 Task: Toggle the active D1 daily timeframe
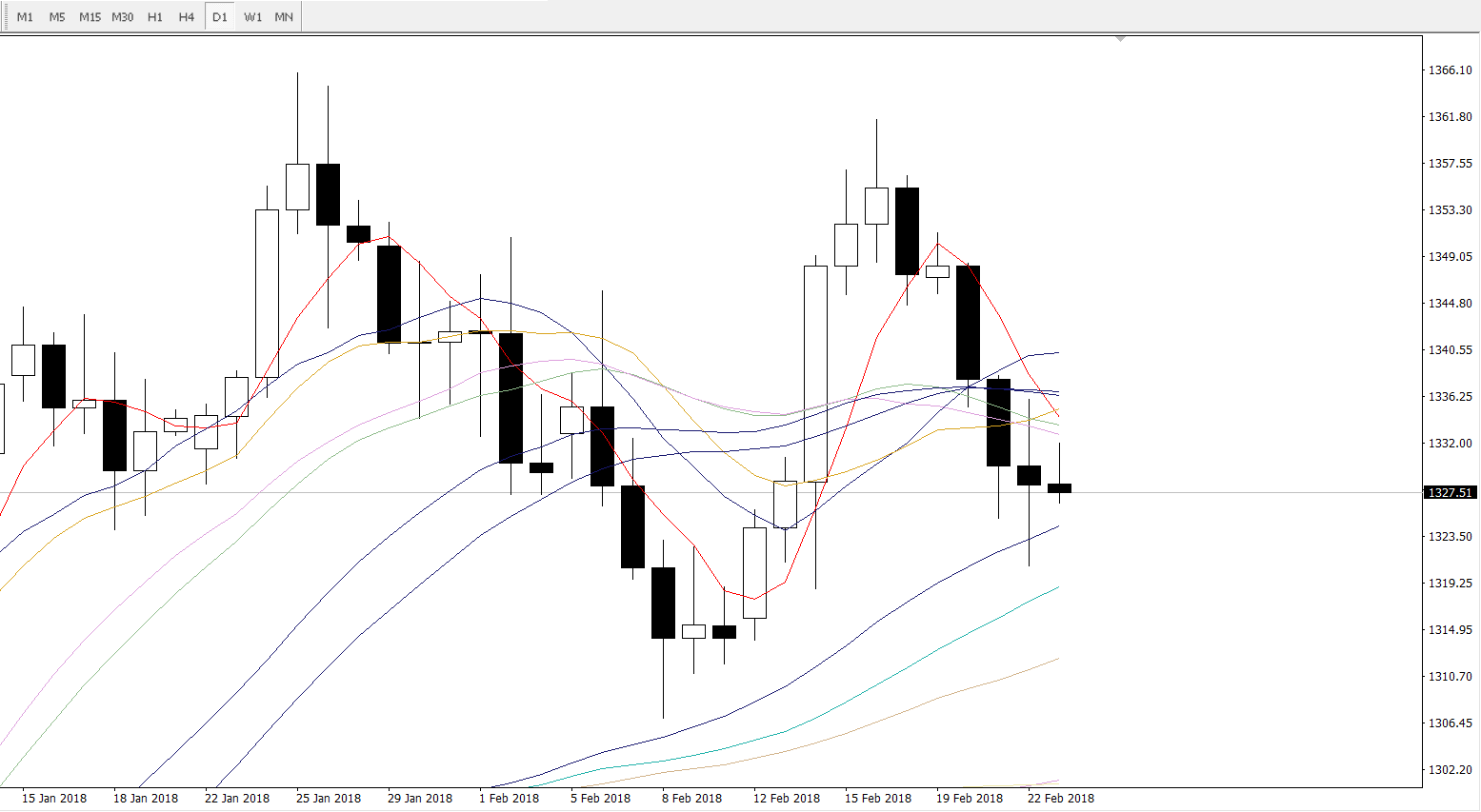pyautogui.click(x=220, y=17)
